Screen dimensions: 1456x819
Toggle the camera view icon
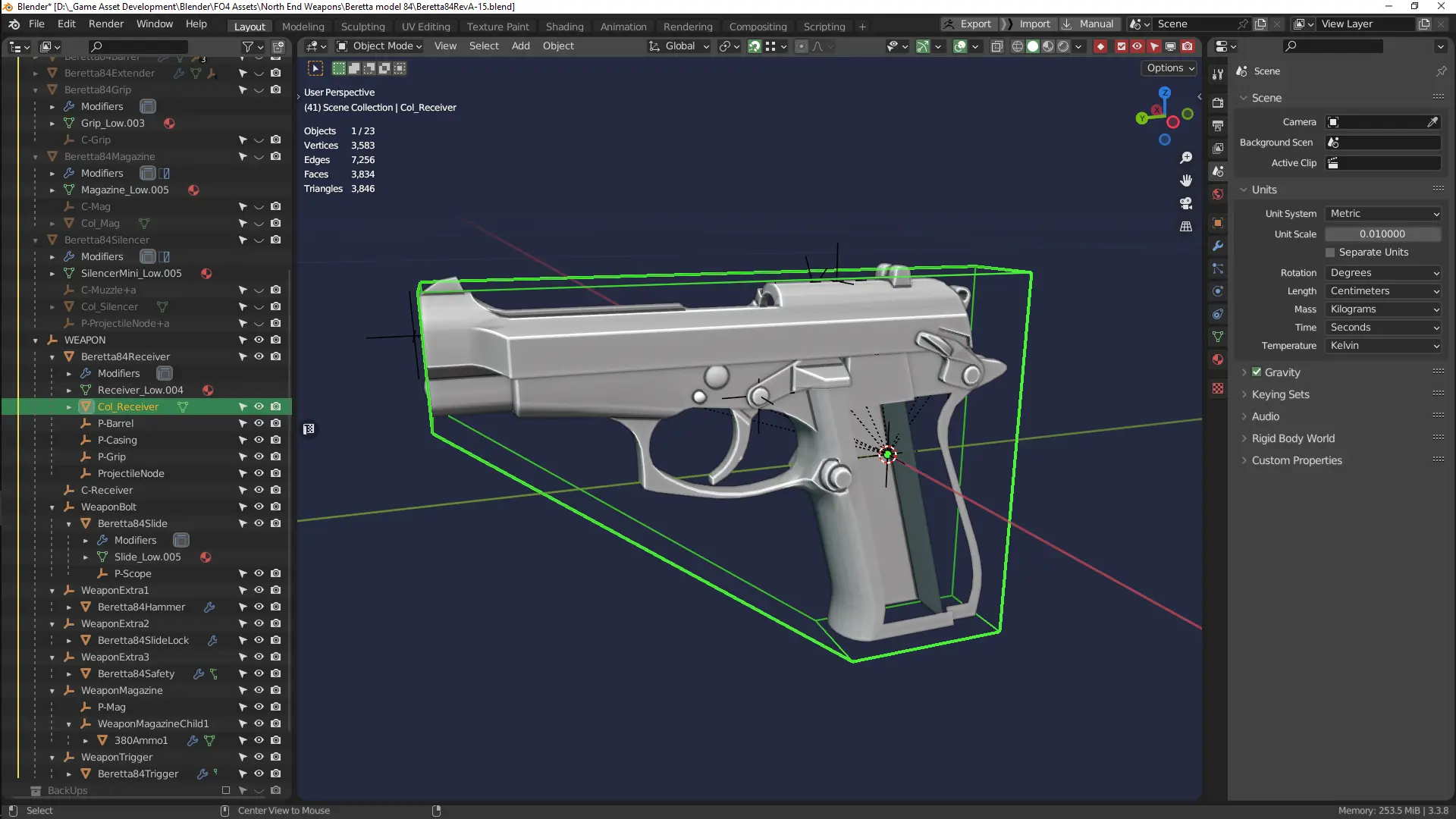1186,203
